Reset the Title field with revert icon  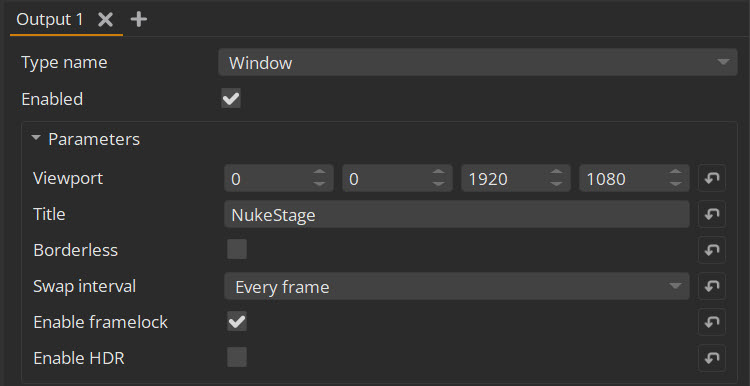coord(712,214)
